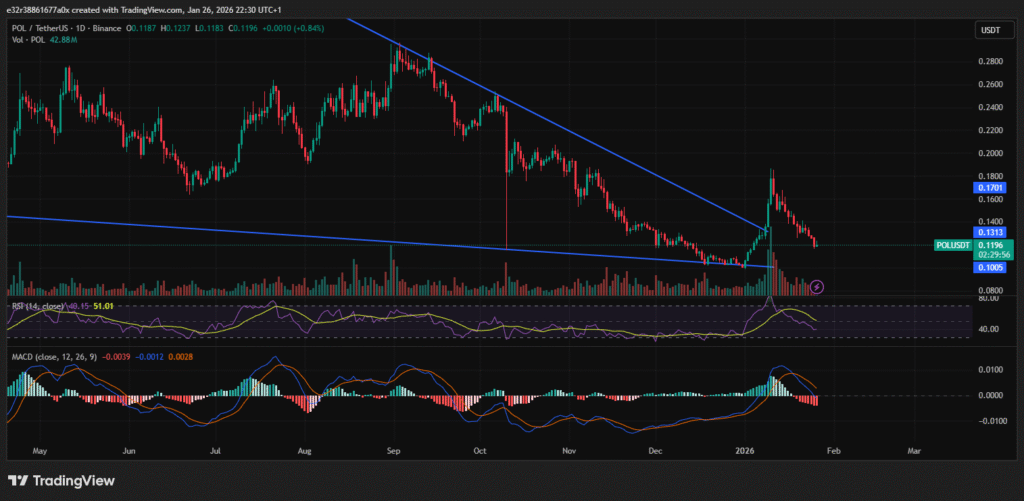This screenshot has height=501, width=1024.
Task: Click the purple lightning bolt icon
Action: [x=817, y=286]
